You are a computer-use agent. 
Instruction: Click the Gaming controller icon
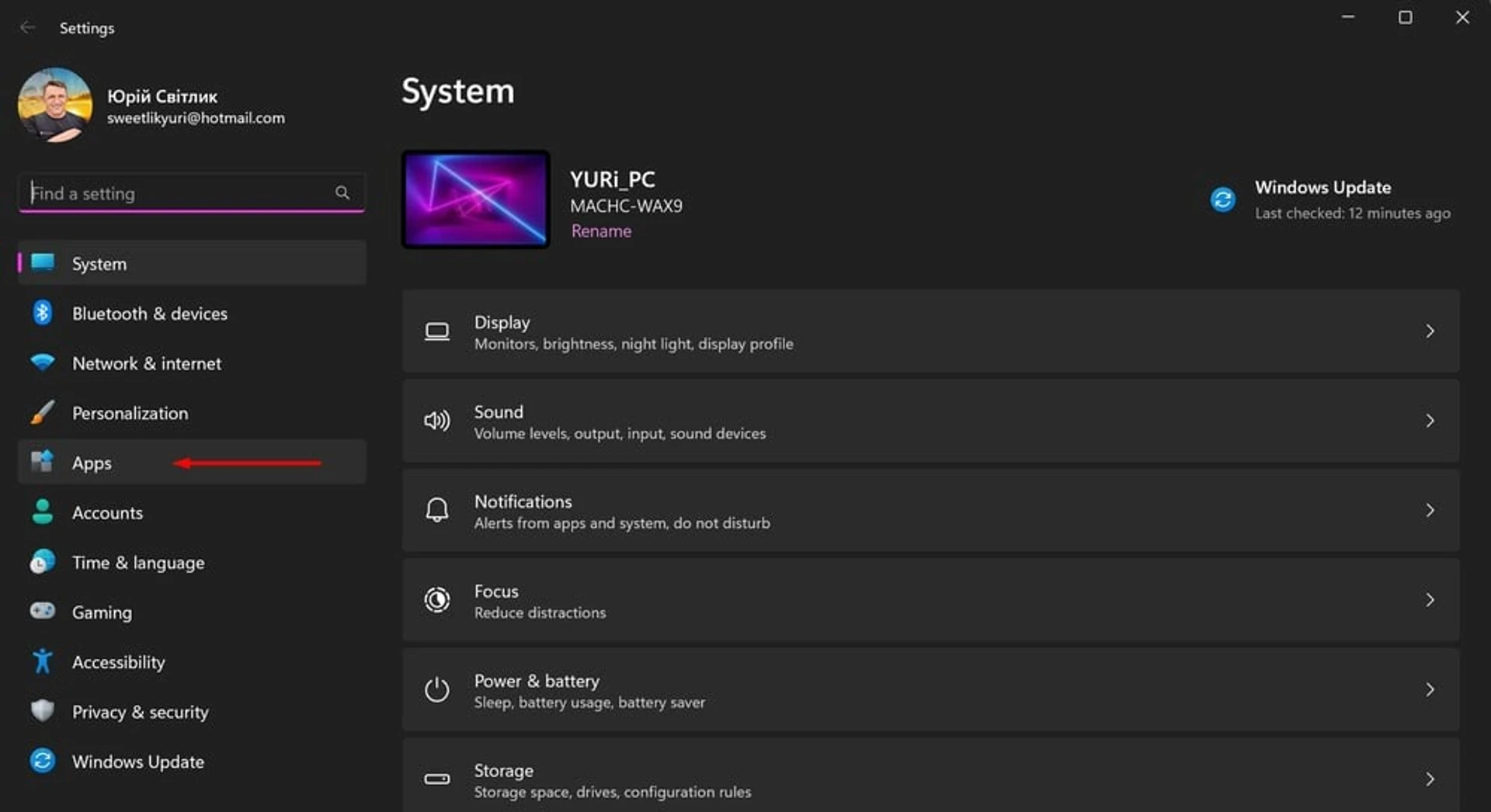pyautogui.click(x=43, y=611)
